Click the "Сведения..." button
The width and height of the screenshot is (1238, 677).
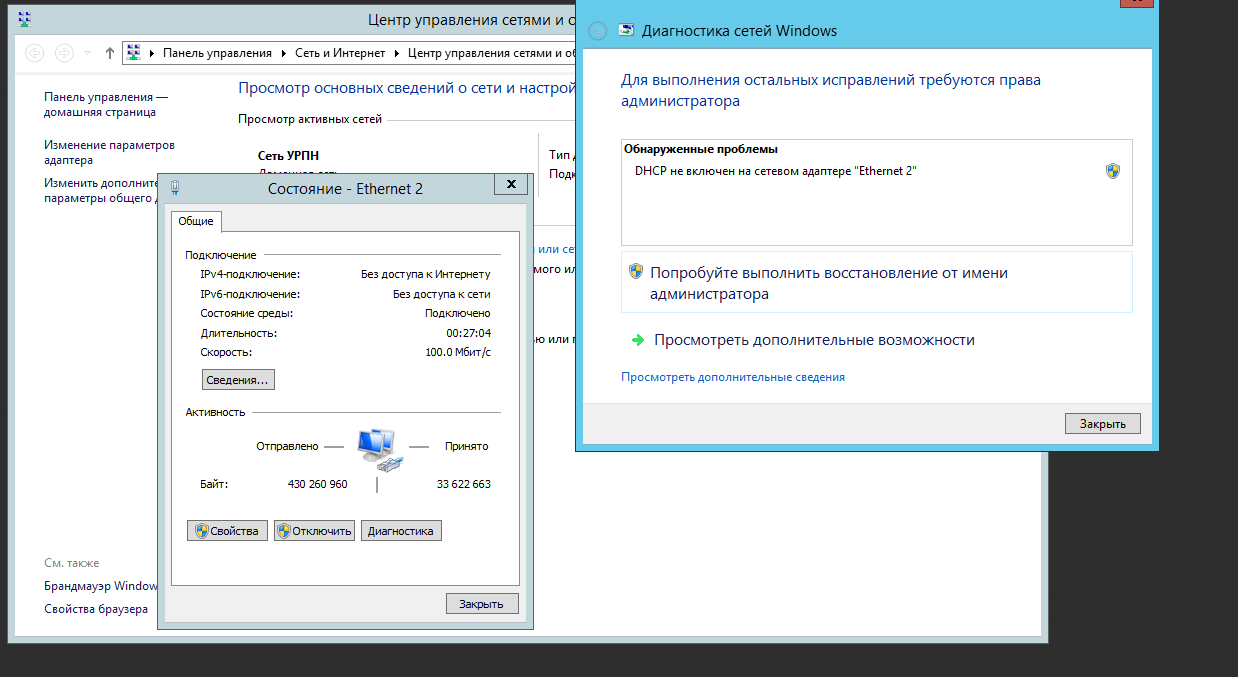[x=238, y=380]
